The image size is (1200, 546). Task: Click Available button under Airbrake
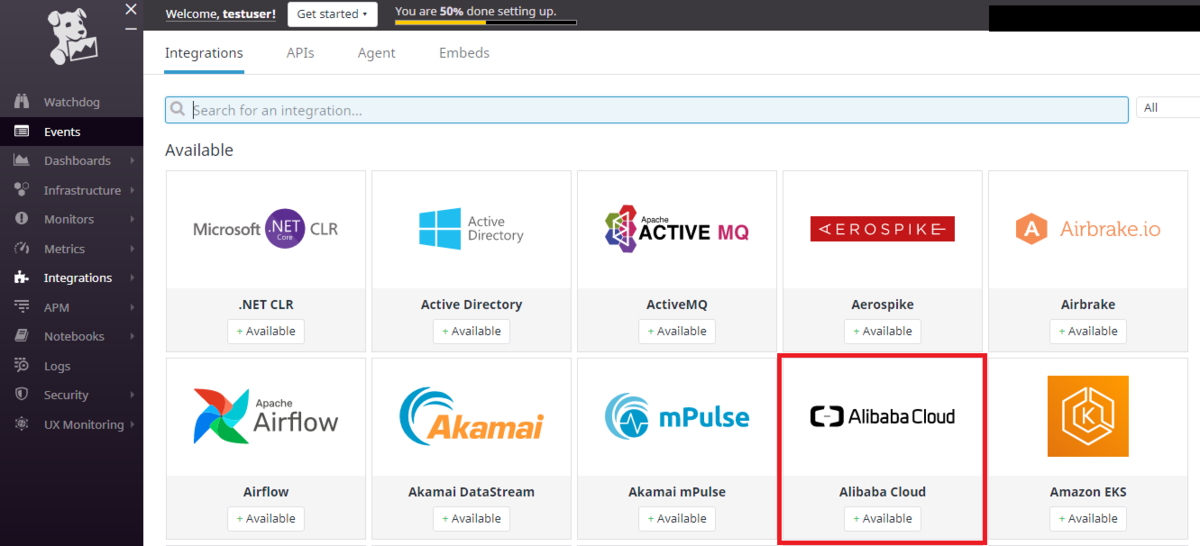(x=1088, y=331)
